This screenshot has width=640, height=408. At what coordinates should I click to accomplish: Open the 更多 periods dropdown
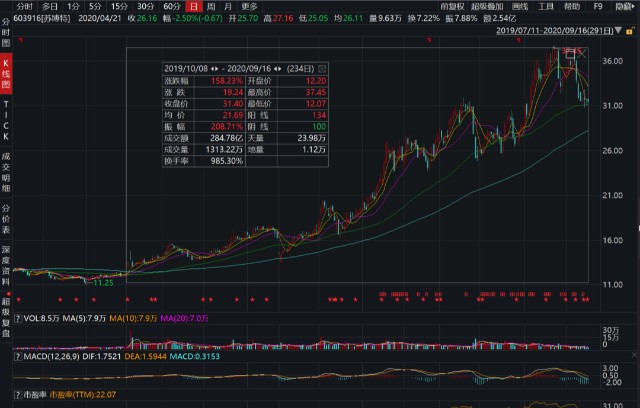coord(249,6)
